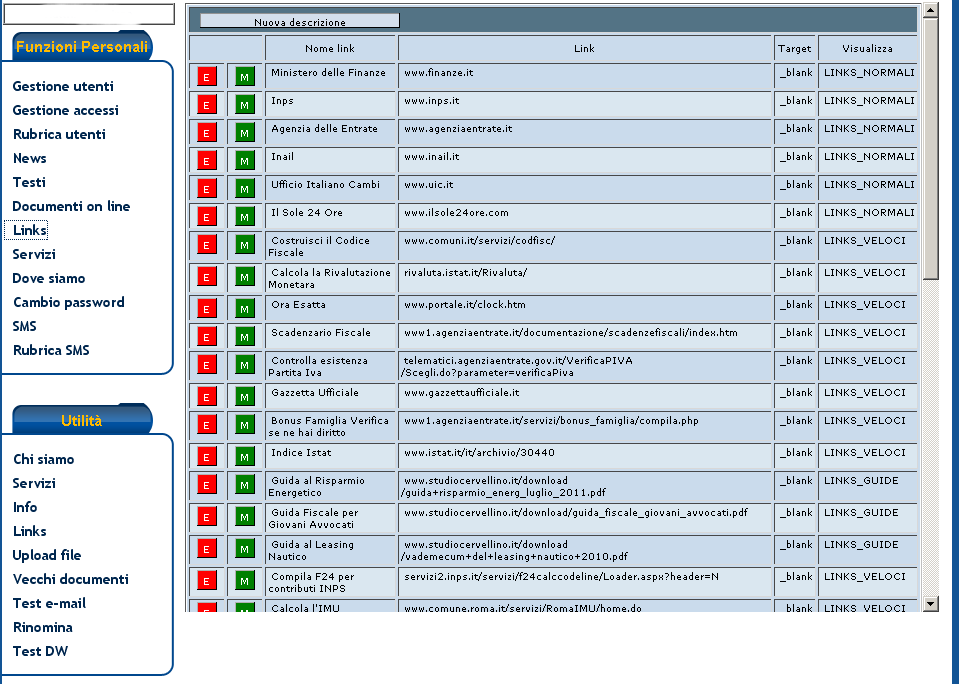Click the vertical scrollbar thumb
This screenshot has height=684, width=959.
[930, 149]
